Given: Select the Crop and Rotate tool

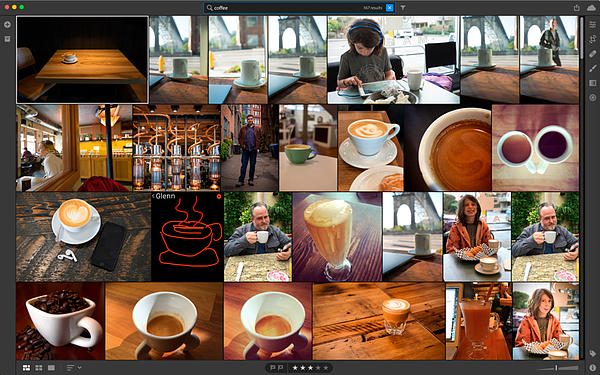Looking at the screenshot, I should (x=592, y=39).
